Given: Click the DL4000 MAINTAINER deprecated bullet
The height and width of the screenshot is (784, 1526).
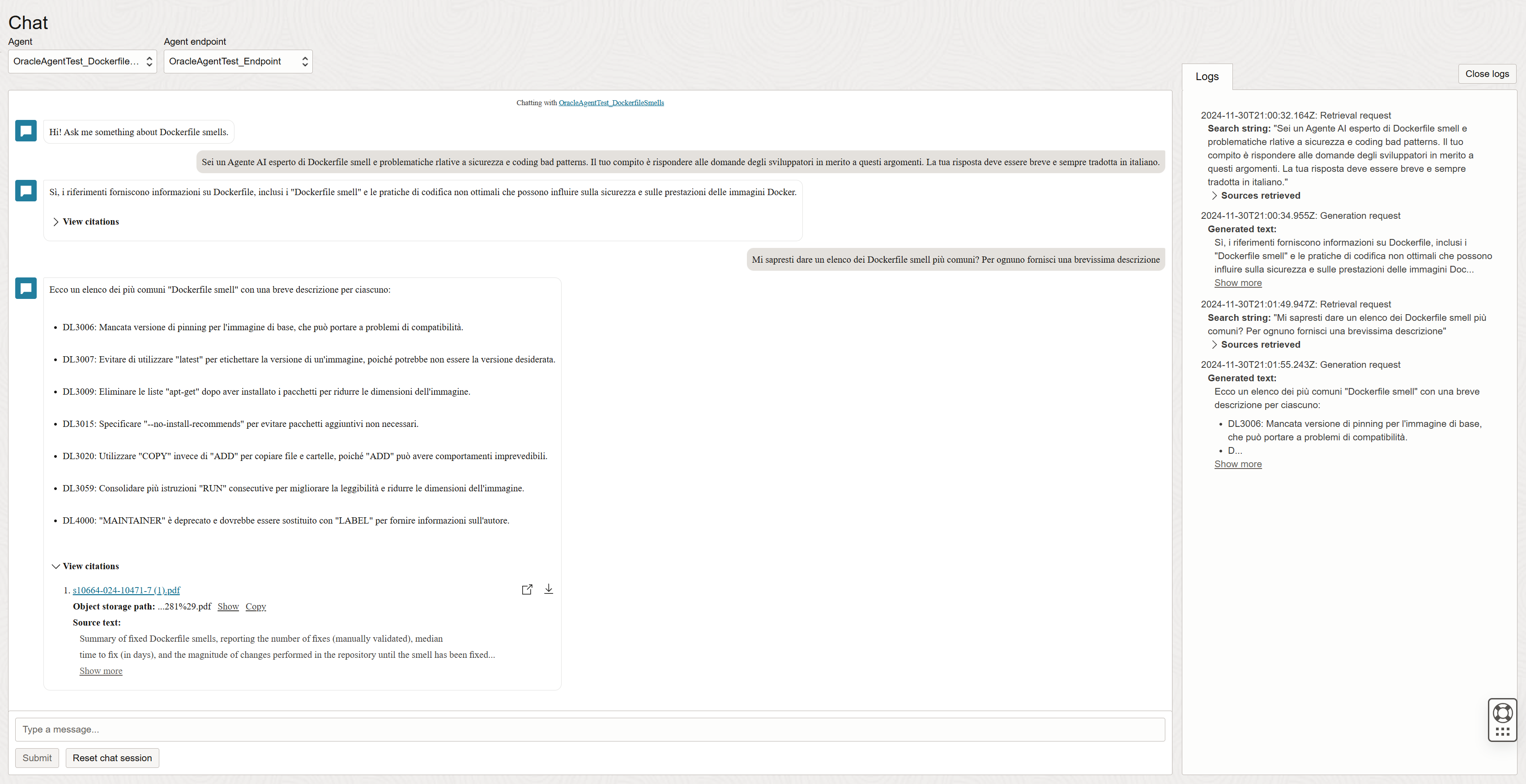Looking at the screenshot, I should click(286, 520).
